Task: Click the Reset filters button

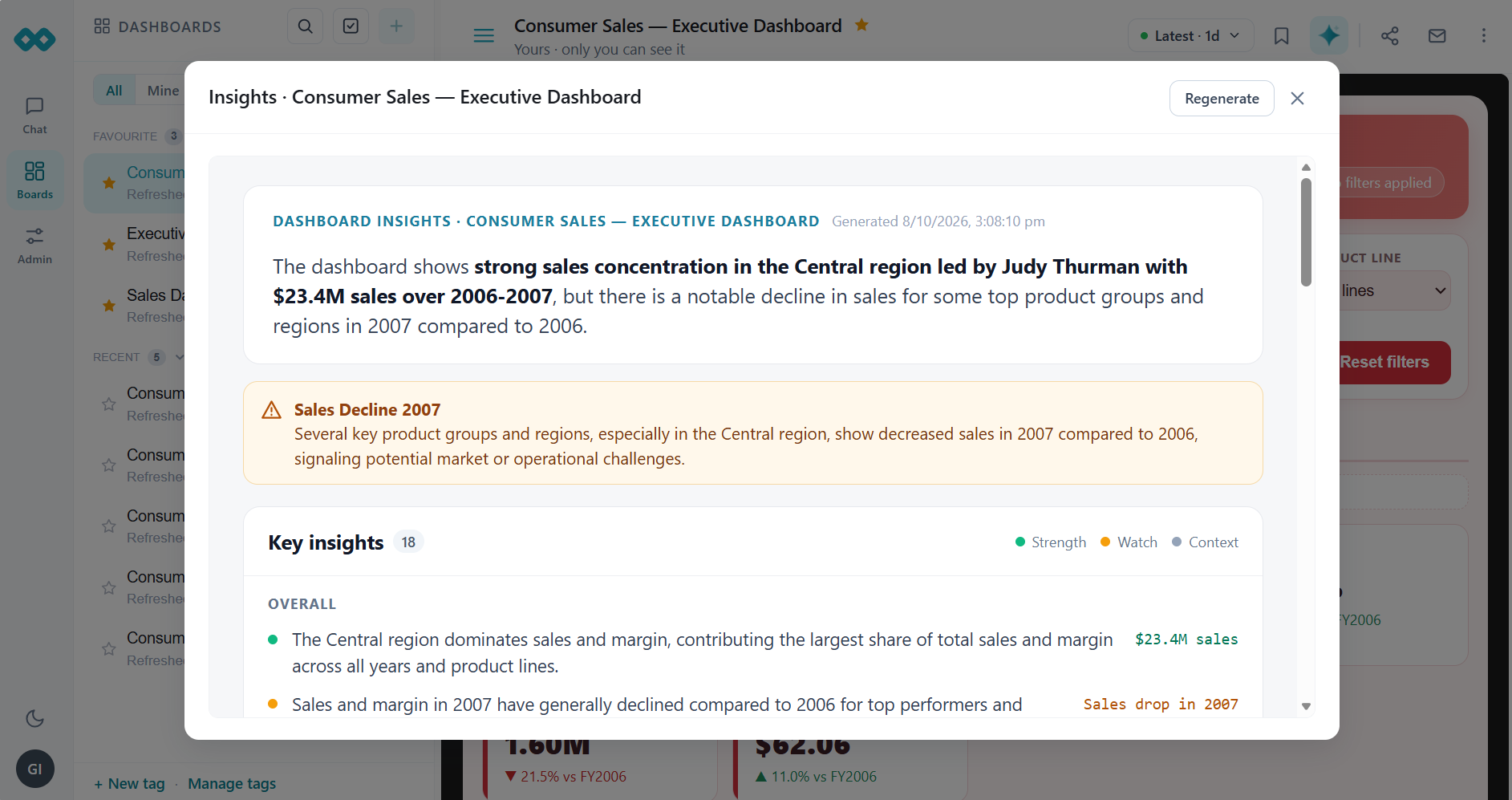Action: point(1394,362)
